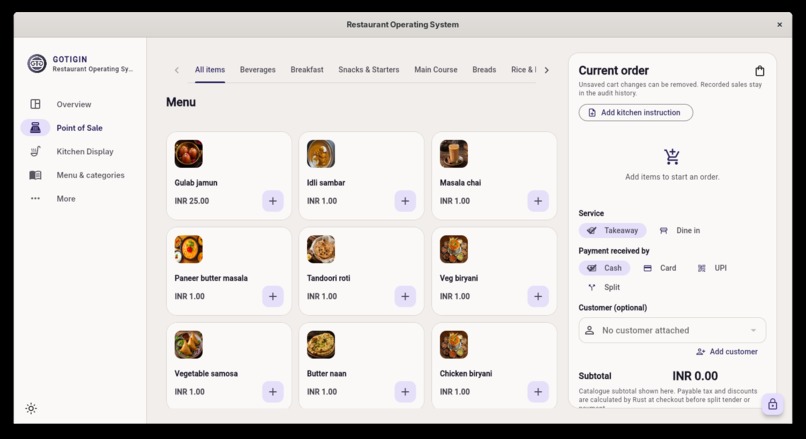This screenshot has width=806, height=439.
Task: Add Masala chai with plus button
Action: (x=538, y=201)
